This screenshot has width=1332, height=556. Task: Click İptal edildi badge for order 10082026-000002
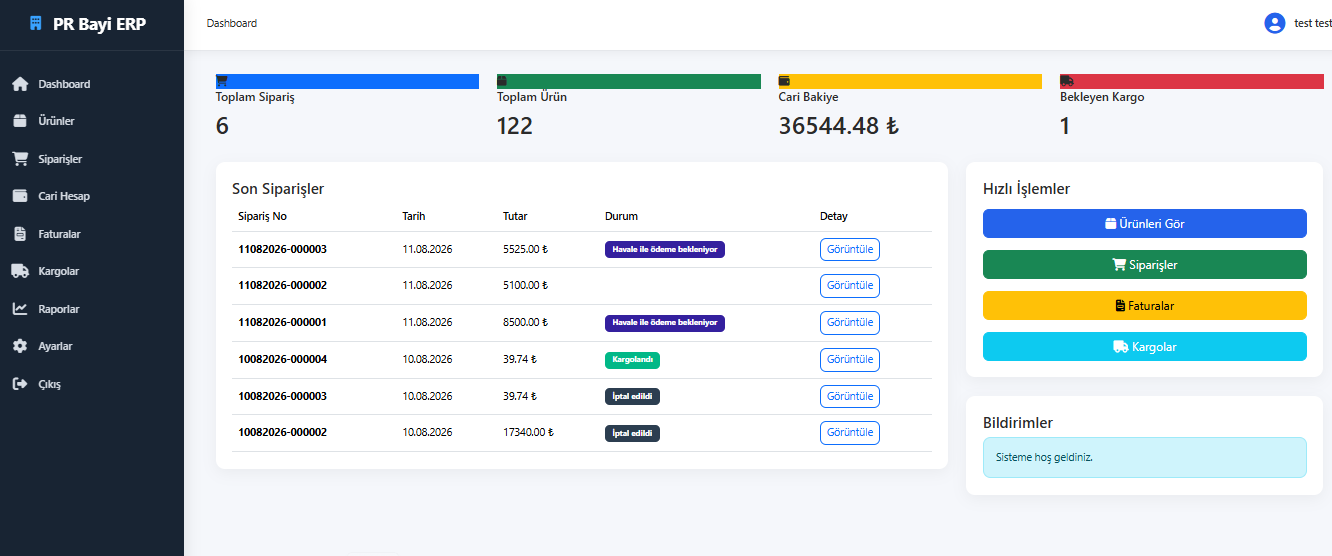pos(632,433)
